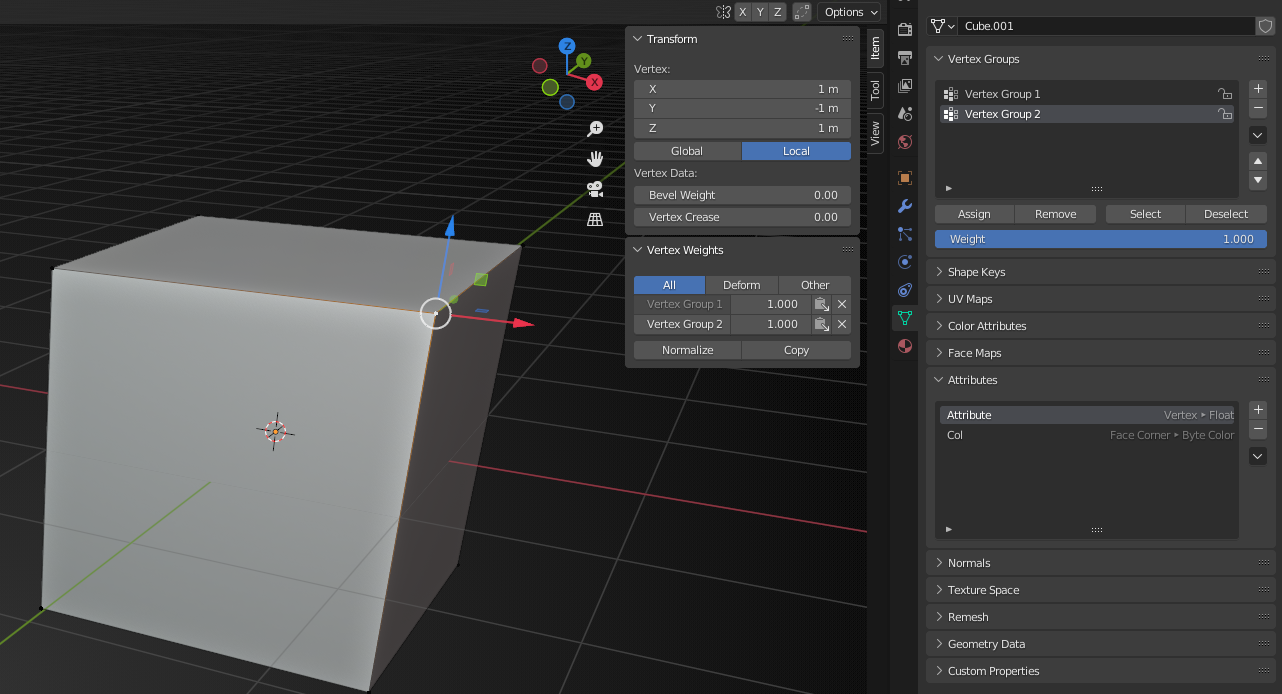Click the Assign button

click(x=974, y=214)
